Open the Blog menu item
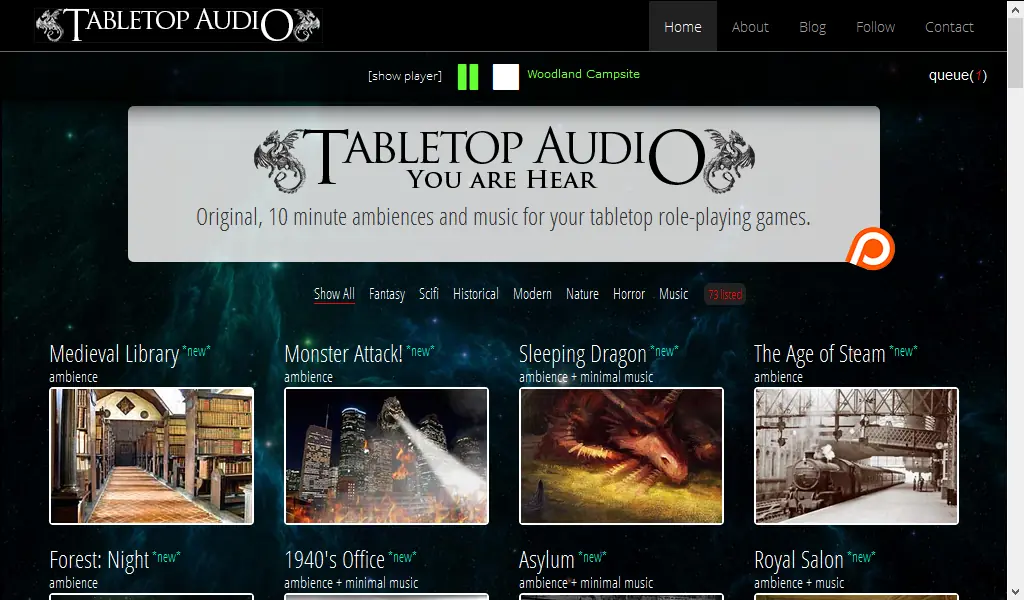 coord(812,27)
